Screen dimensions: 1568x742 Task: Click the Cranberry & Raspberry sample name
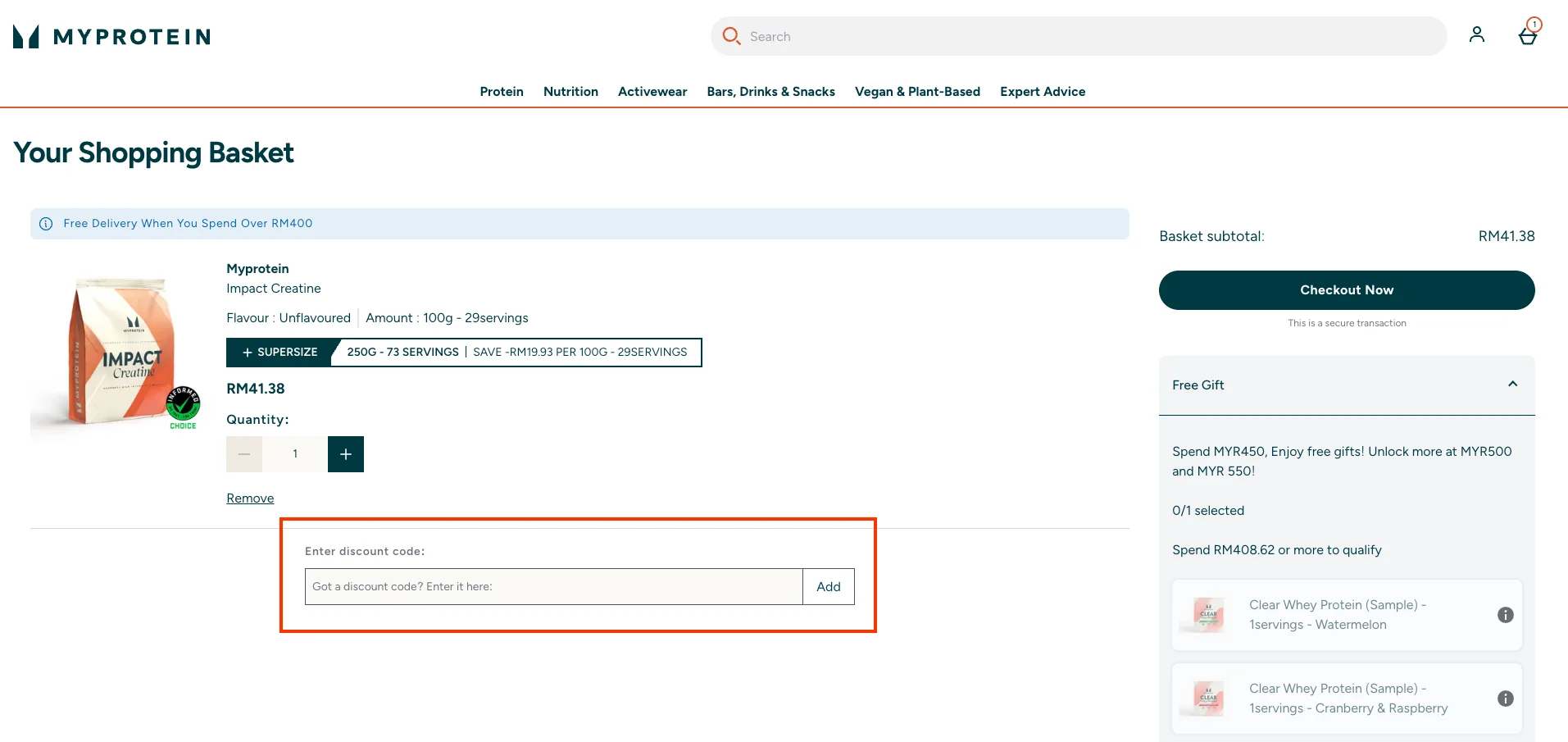point(1348,699)
